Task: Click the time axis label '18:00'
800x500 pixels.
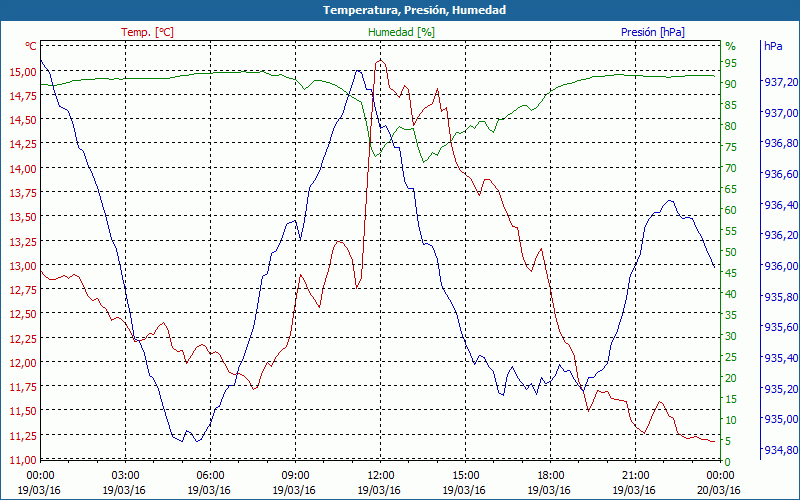Action: tap(551, 475)
